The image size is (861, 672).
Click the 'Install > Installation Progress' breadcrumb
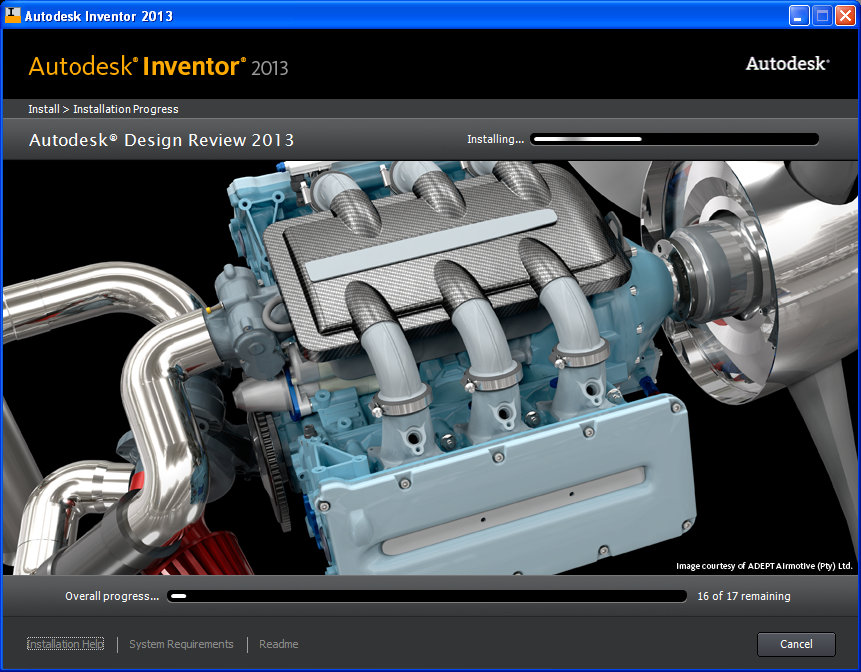click(x=103, y=109)
